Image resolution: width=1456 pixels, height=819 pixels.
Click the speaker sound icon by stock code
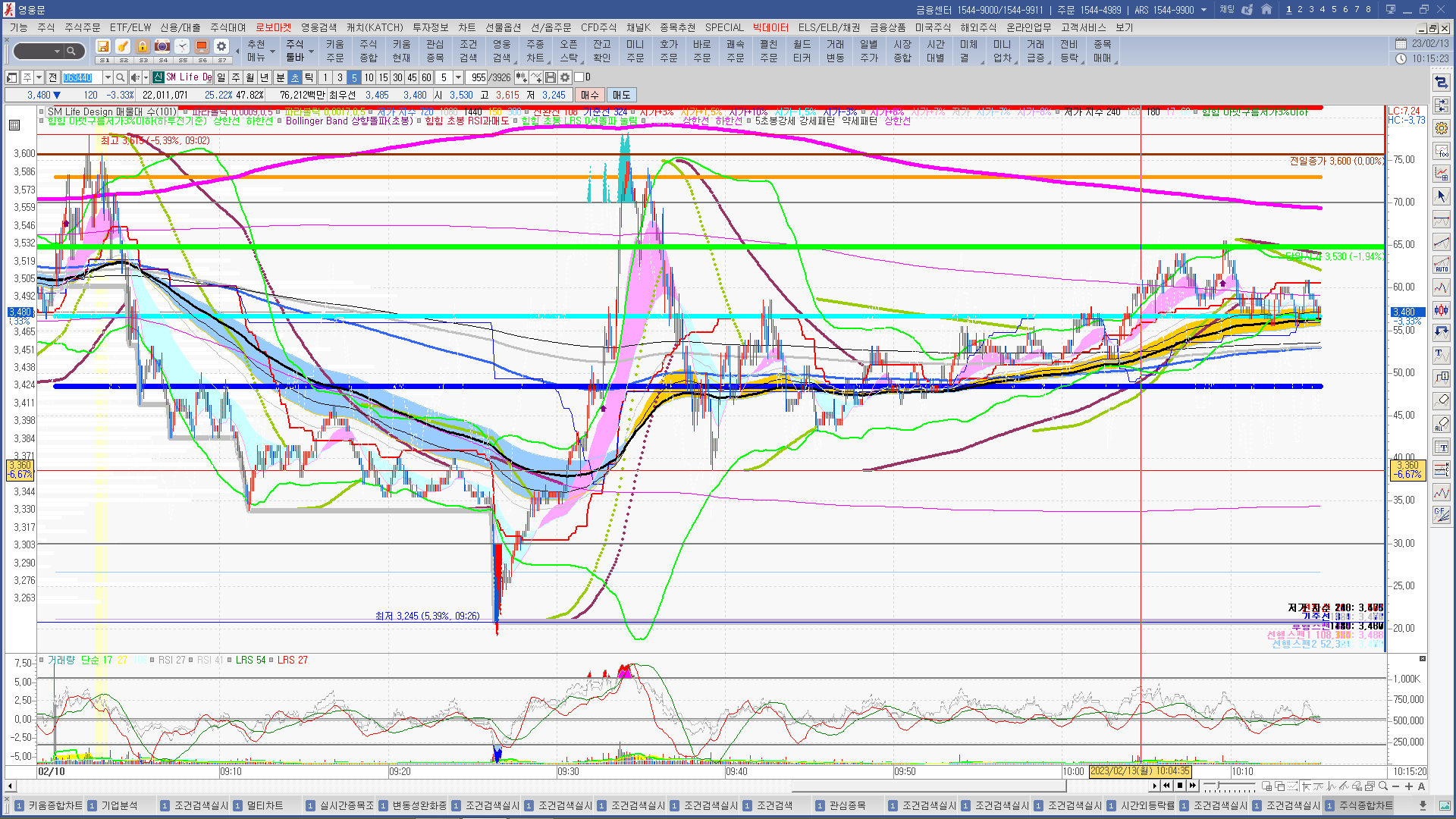[135, 77]
